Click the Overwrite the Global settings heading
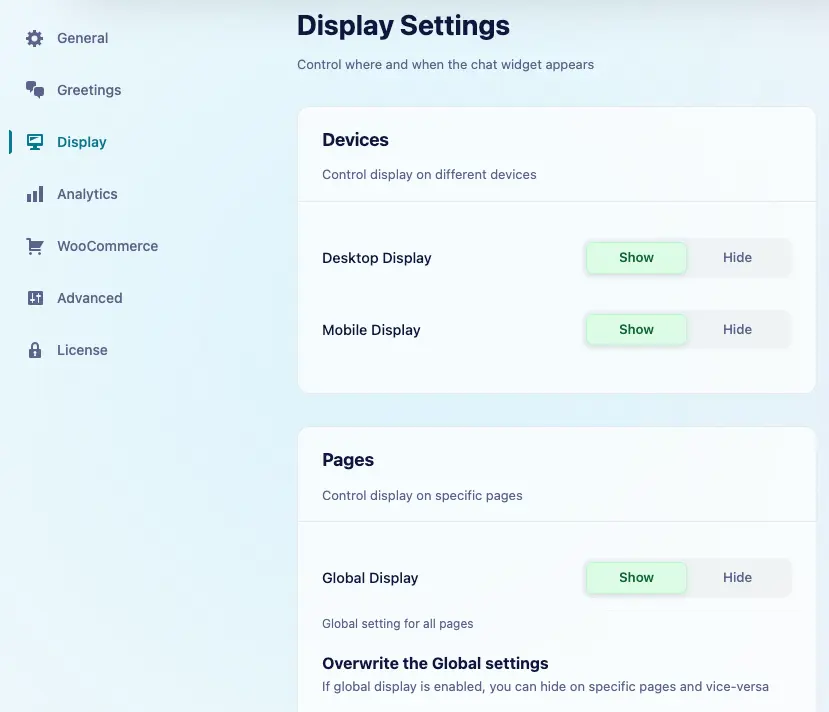Image resolution: width=829 pixels, height=712 pixels. (435, 663)
